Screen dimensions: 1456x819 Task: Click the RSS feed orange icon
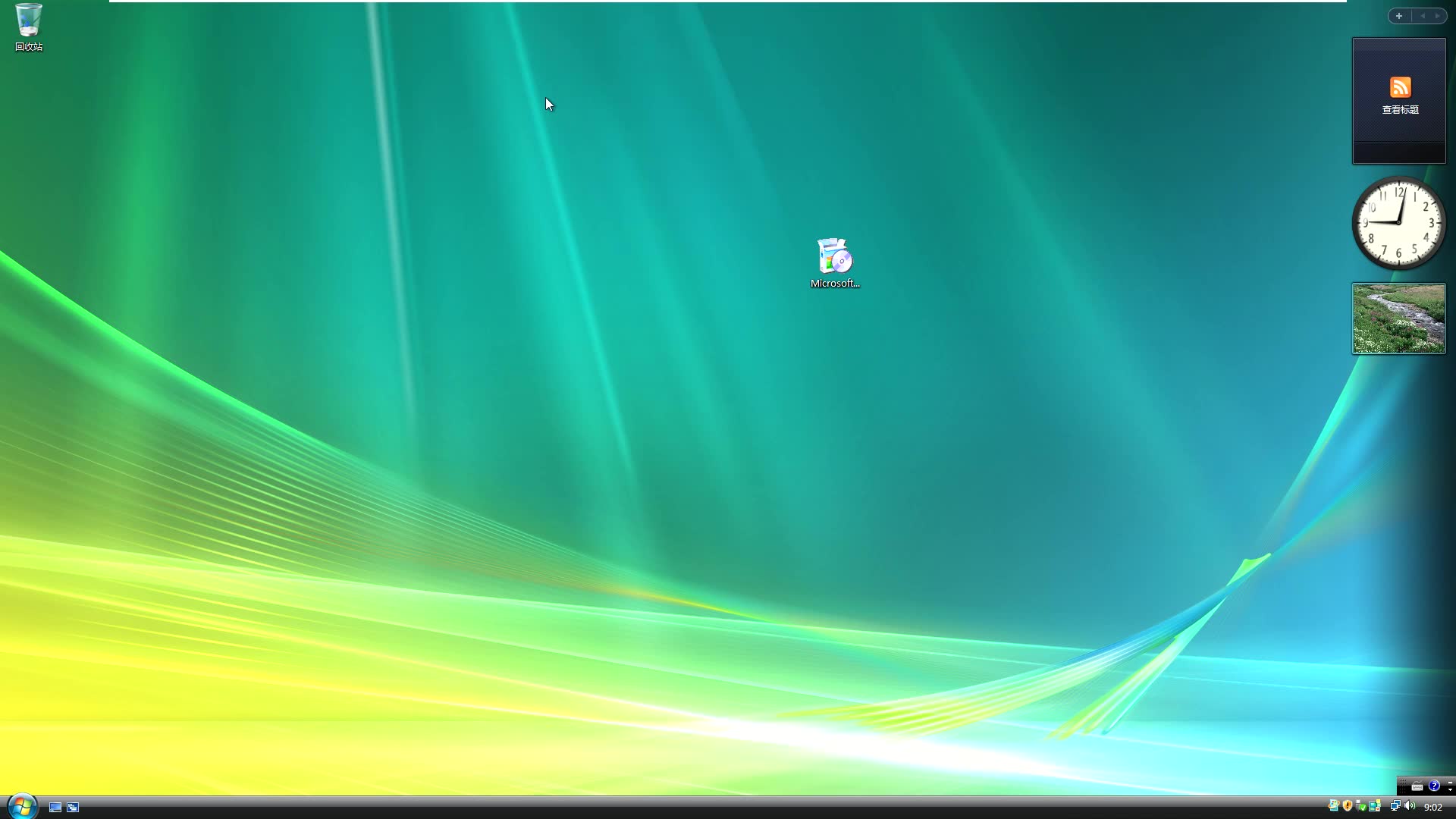pyautogui.click(x=1400, y=87)
